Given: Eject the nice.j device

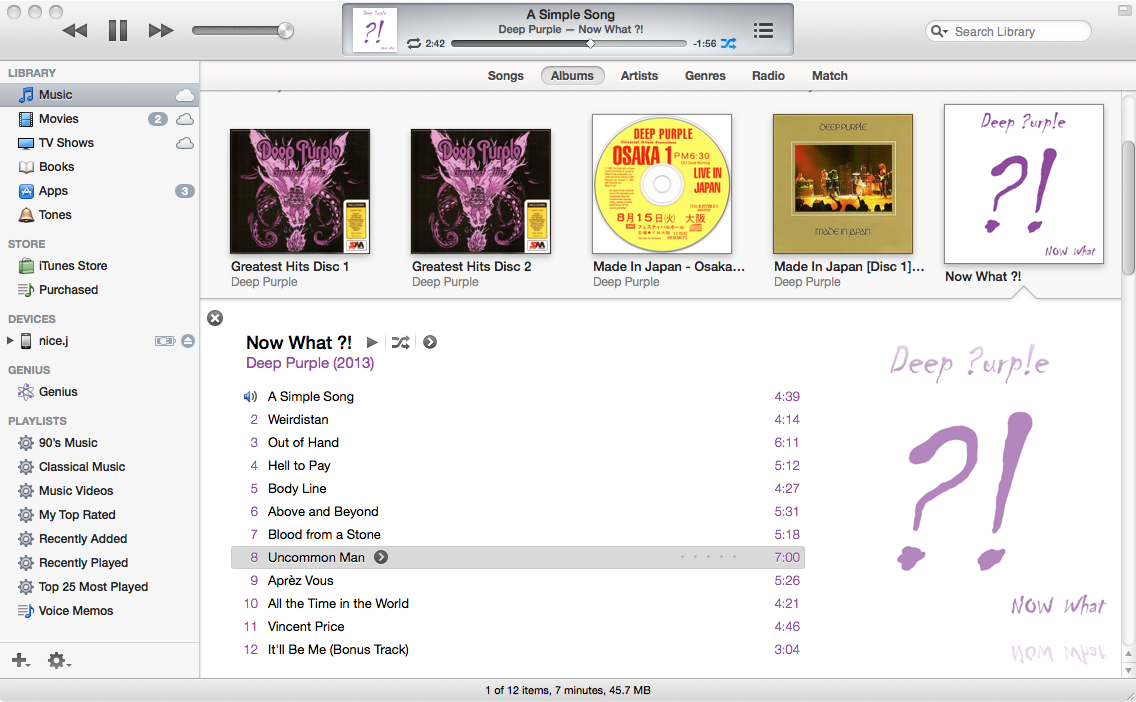Looking at the screenshot, I should click(x=188, y=340).
